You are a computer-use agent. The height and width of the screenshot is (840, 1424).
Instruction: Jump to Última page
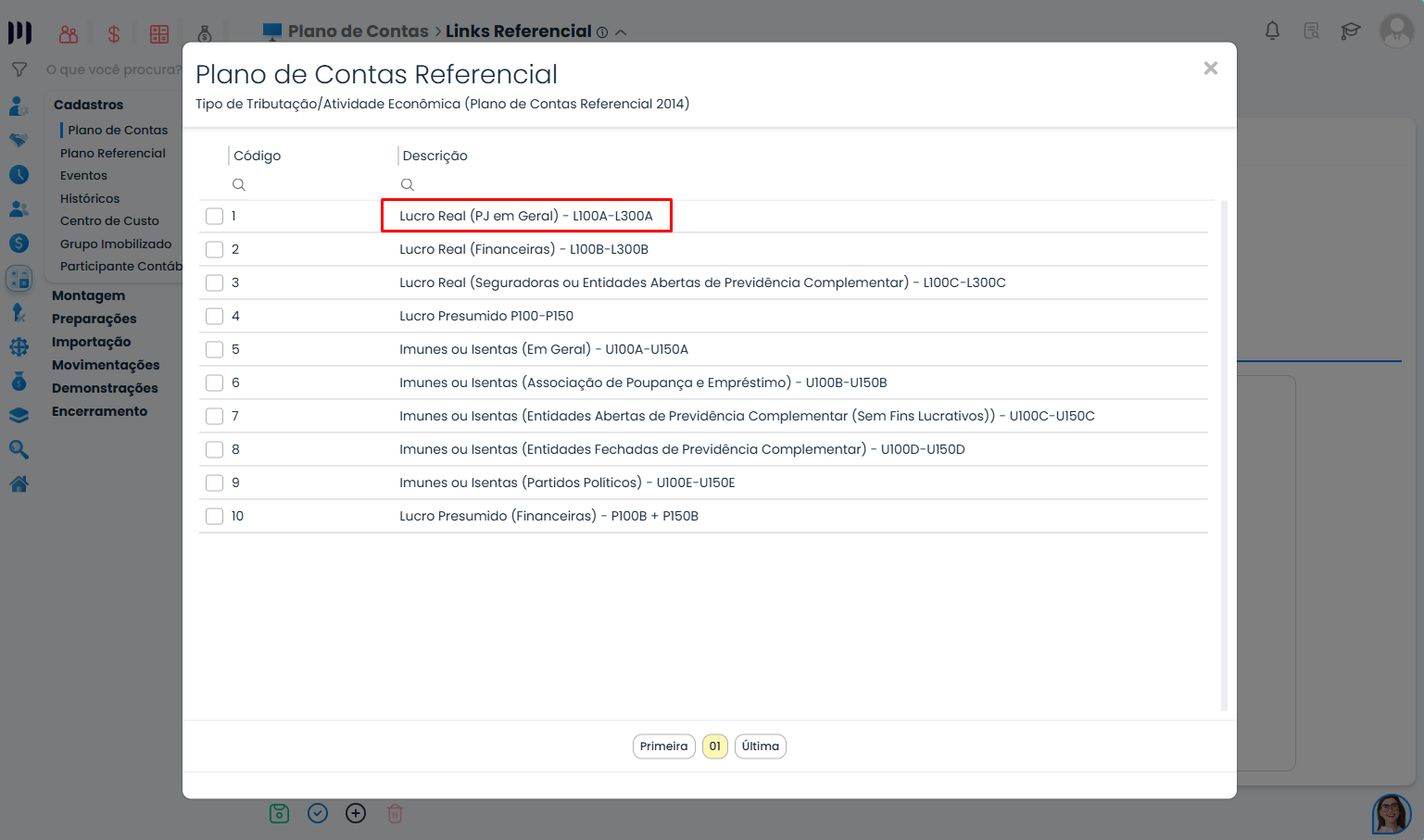tap(760, 746)
